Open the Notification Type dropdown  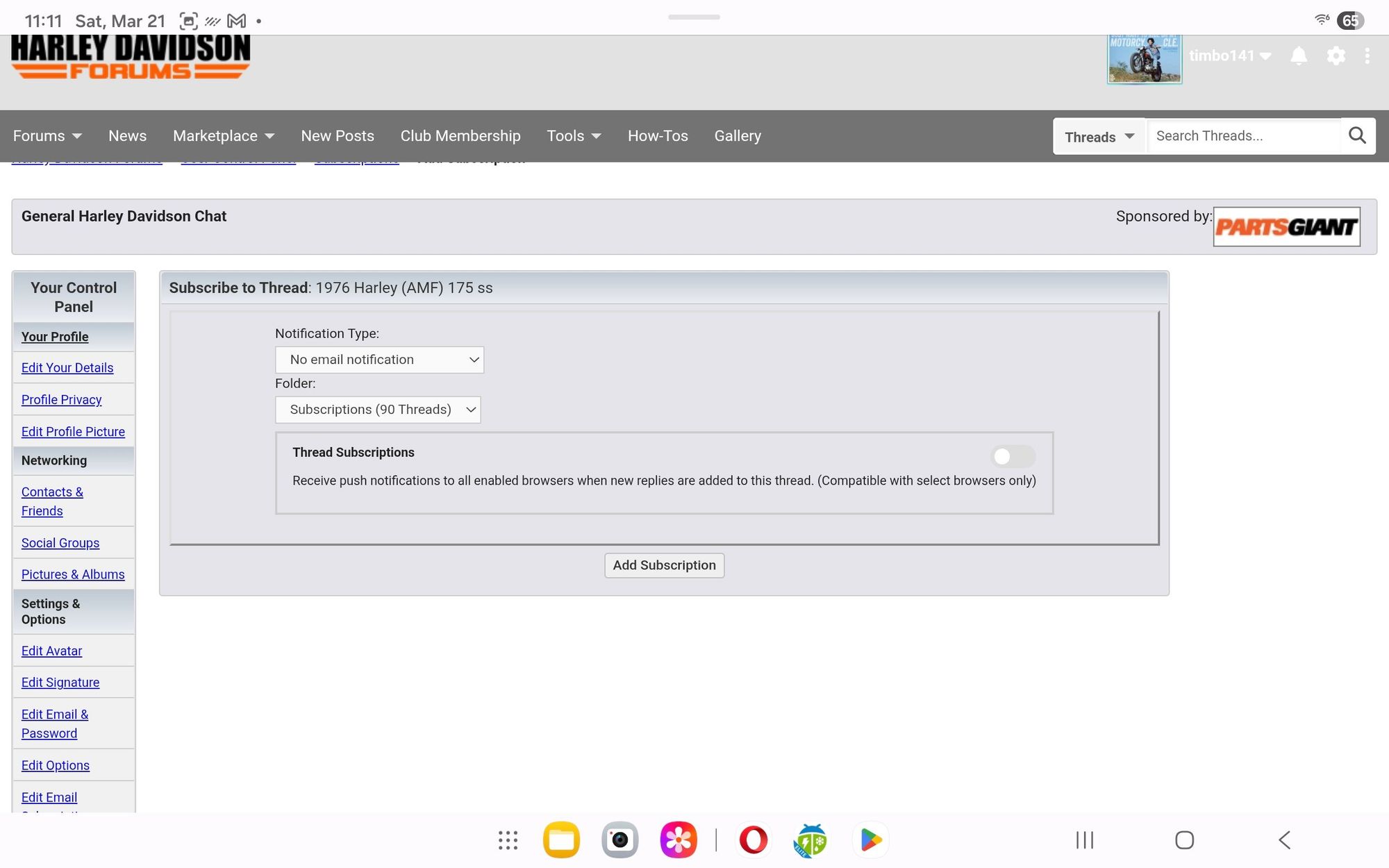379,360
